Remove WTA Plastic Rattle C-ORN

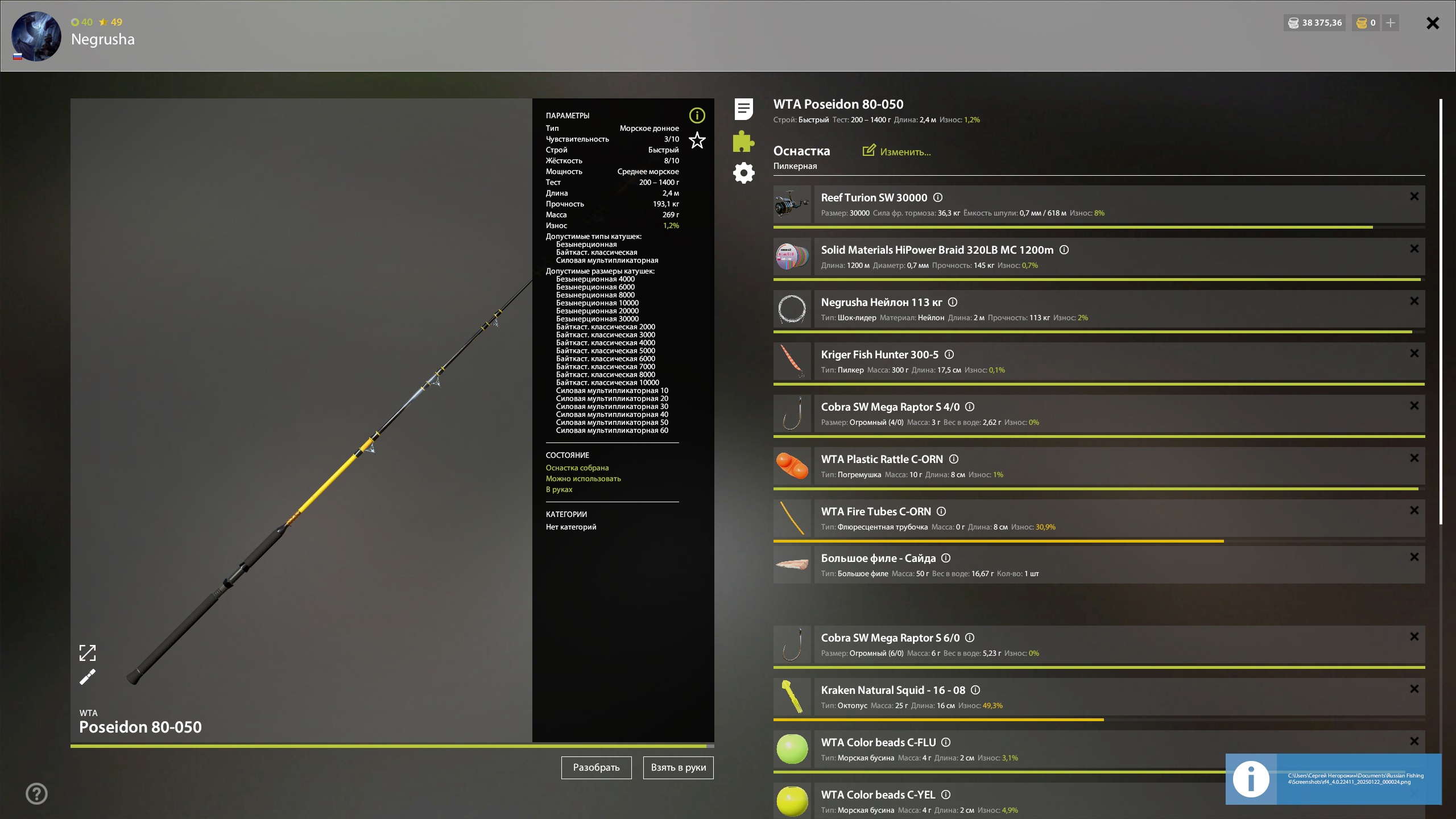point(1414,458)
